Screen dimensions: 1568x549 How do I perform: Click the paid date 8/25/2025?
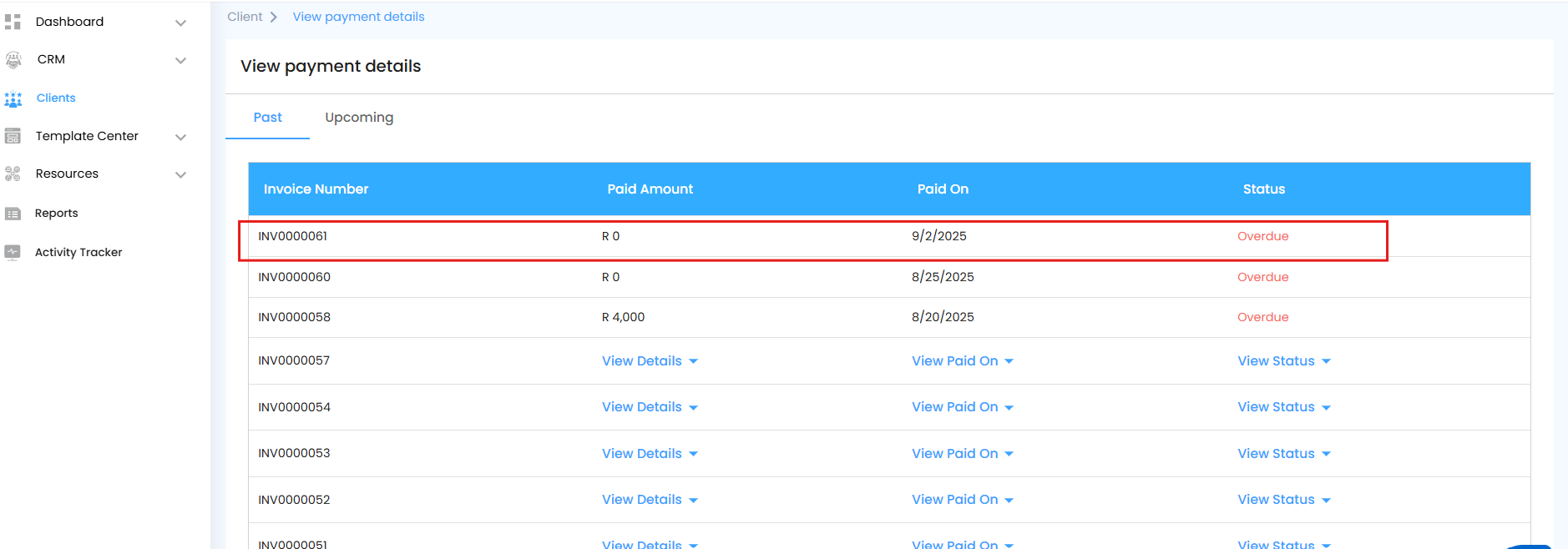[x=943, y=277]
